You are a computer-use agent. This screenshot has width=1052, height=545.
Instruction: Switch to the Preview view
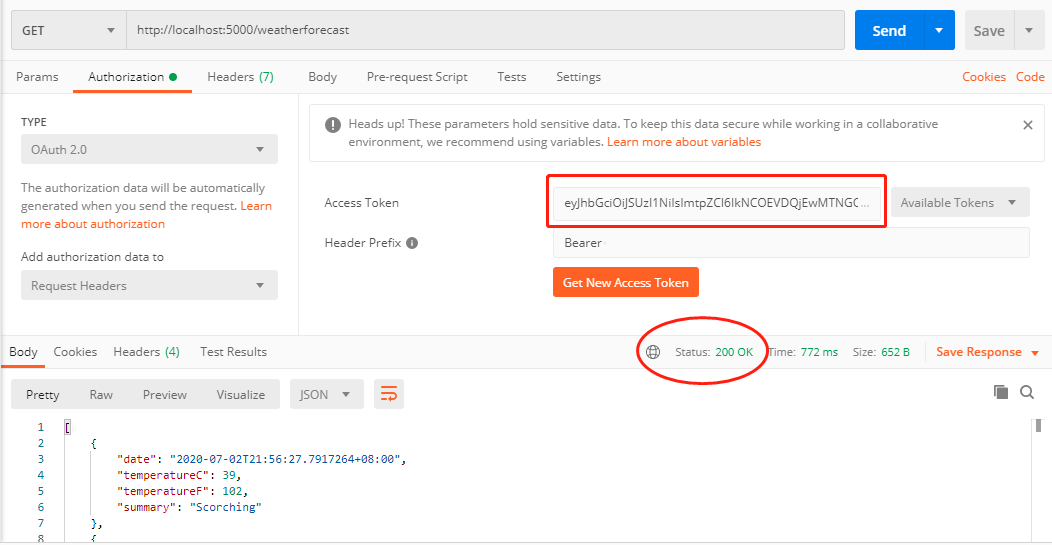pyautogui.click(x=164, y=395)
